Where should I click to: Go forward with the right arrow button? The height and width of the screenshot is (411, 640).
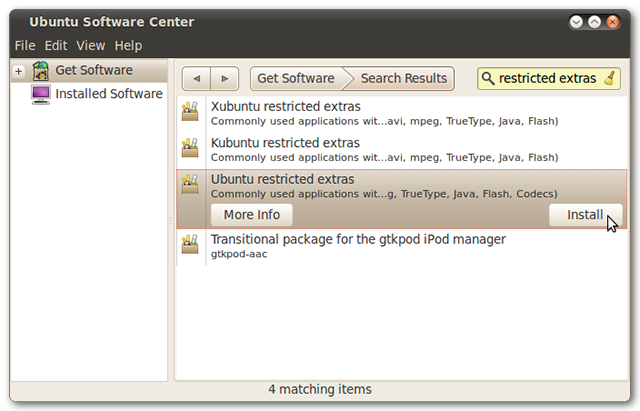[224, 78]
